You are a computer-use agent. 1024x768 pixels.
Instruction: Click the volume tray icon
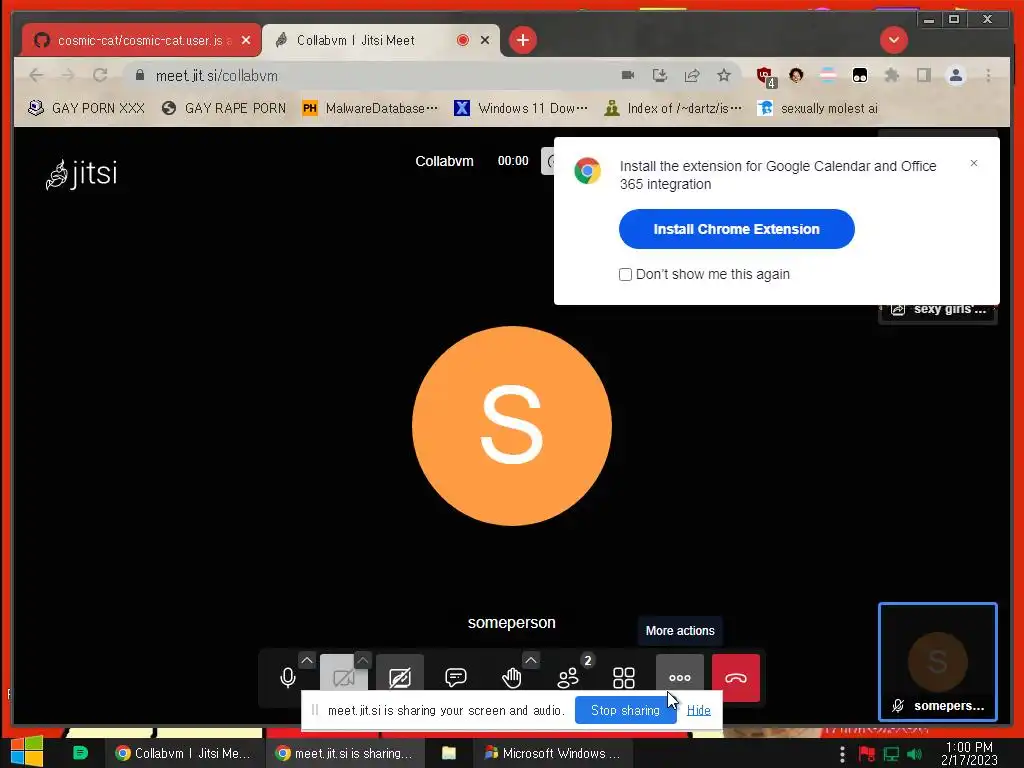point(914,754)
